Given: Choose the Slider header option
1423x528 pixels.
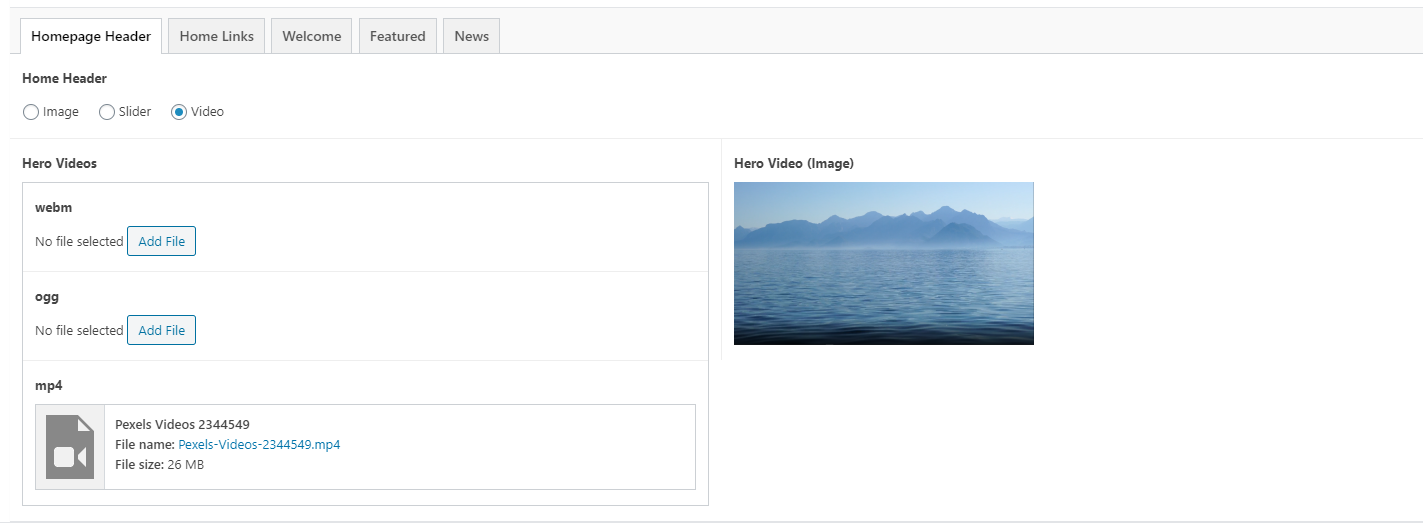Looking at the screenshot, I should tap(107, 112).
